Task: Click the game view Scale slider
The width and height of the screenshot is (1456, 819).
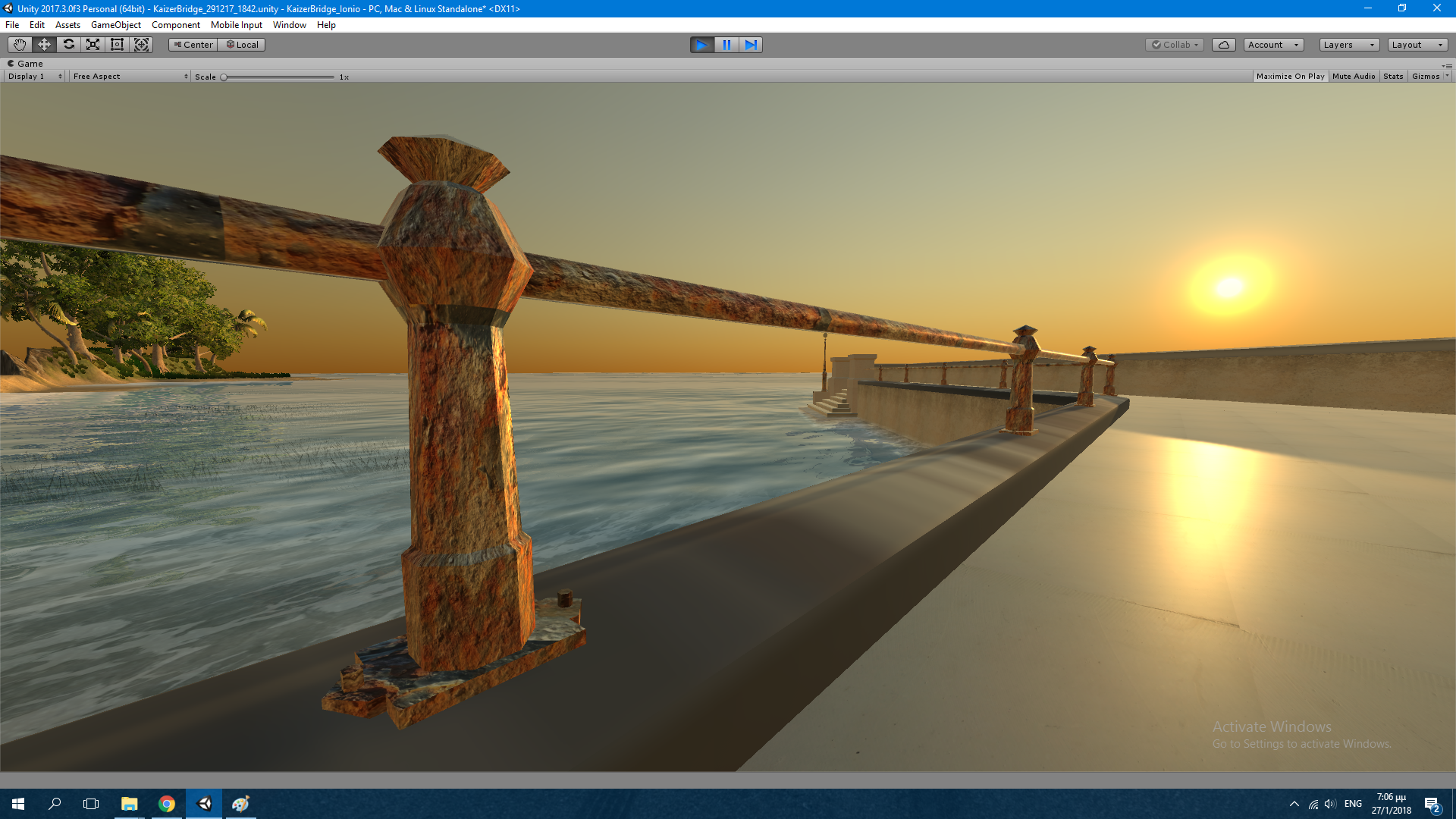Action: [x=278, y=77]
